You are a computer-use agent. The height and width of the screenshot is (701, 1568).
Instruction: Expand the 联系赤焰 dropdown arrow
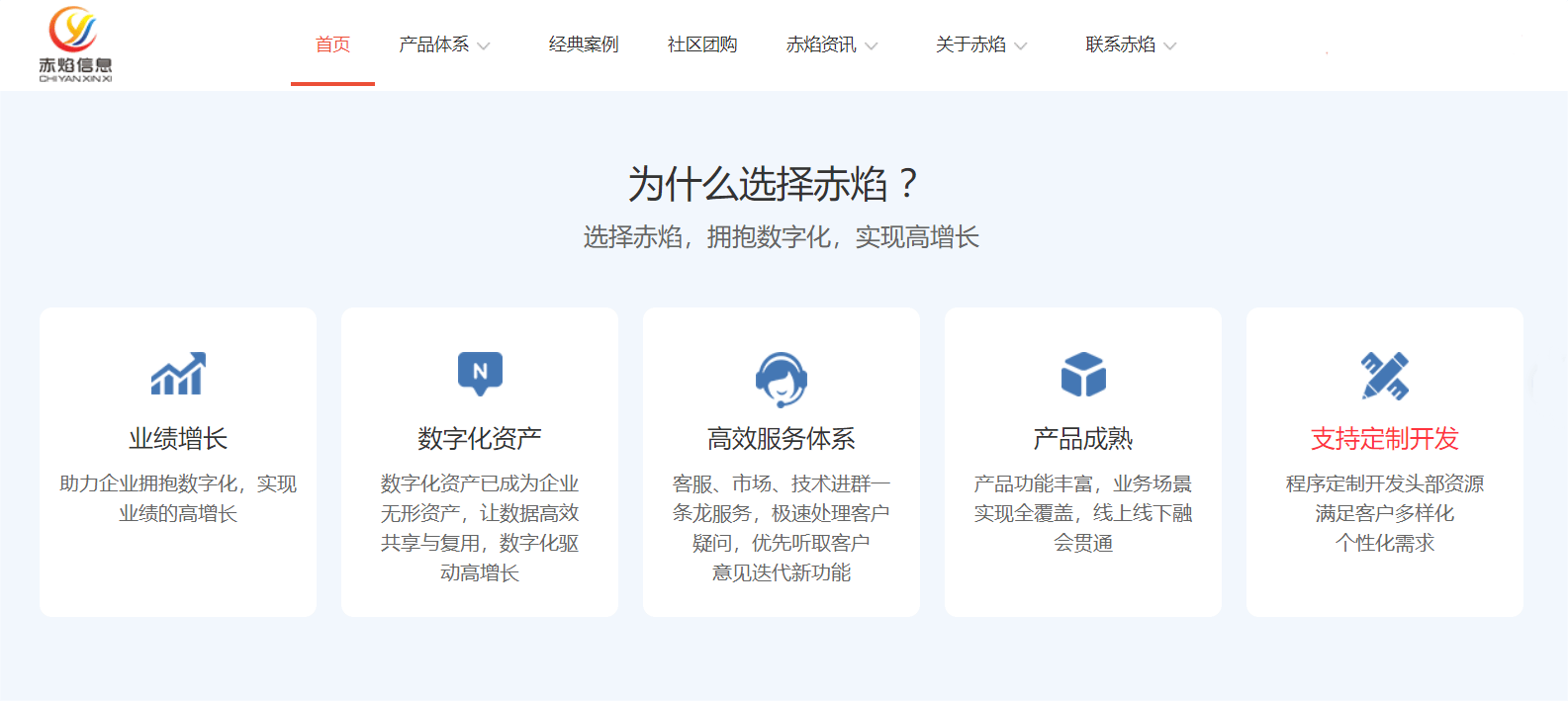pos(1170,45)
